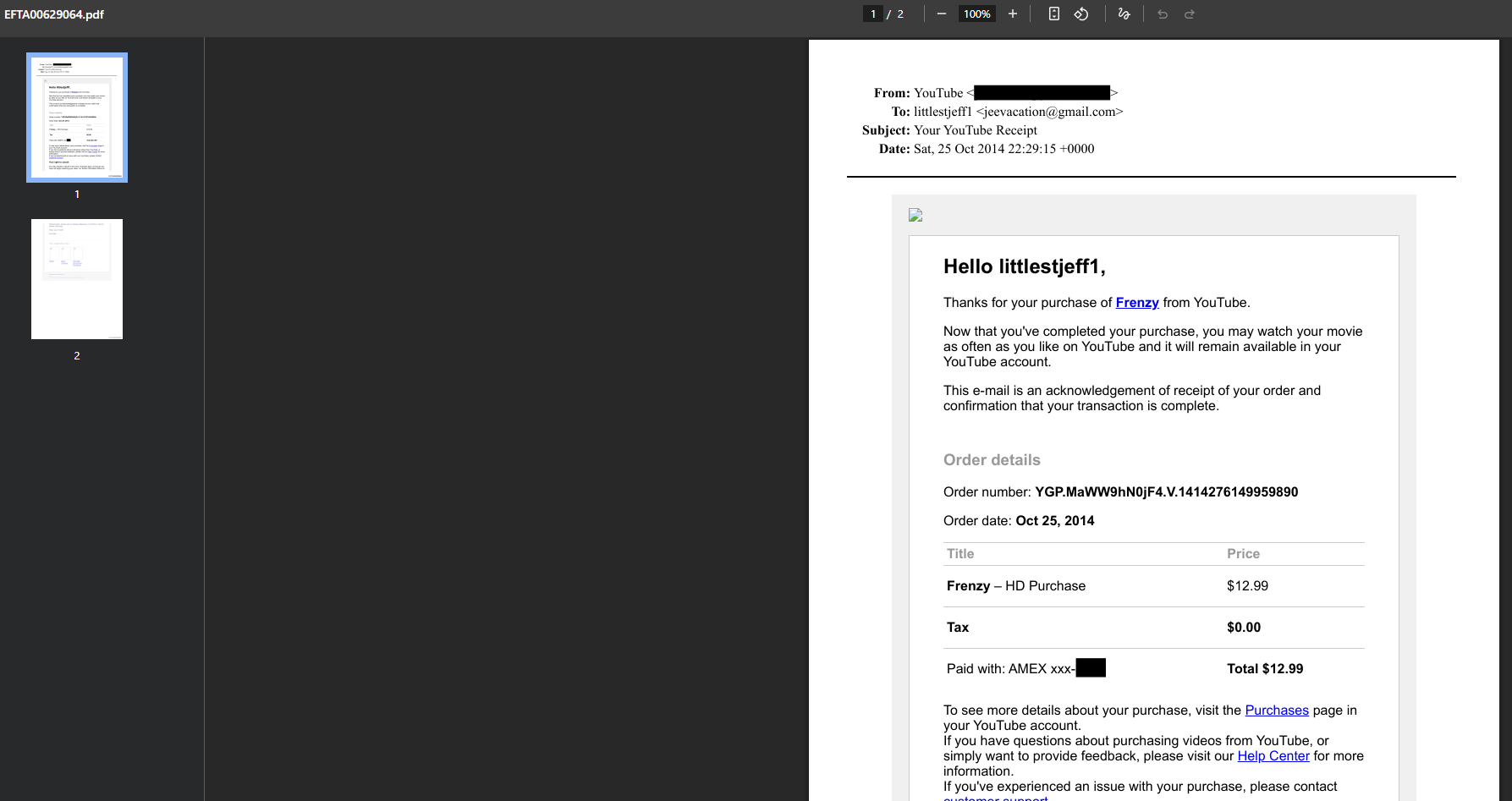The image size is (1512, 801).
Task: Click the fit page icon
Action: 1054,14
